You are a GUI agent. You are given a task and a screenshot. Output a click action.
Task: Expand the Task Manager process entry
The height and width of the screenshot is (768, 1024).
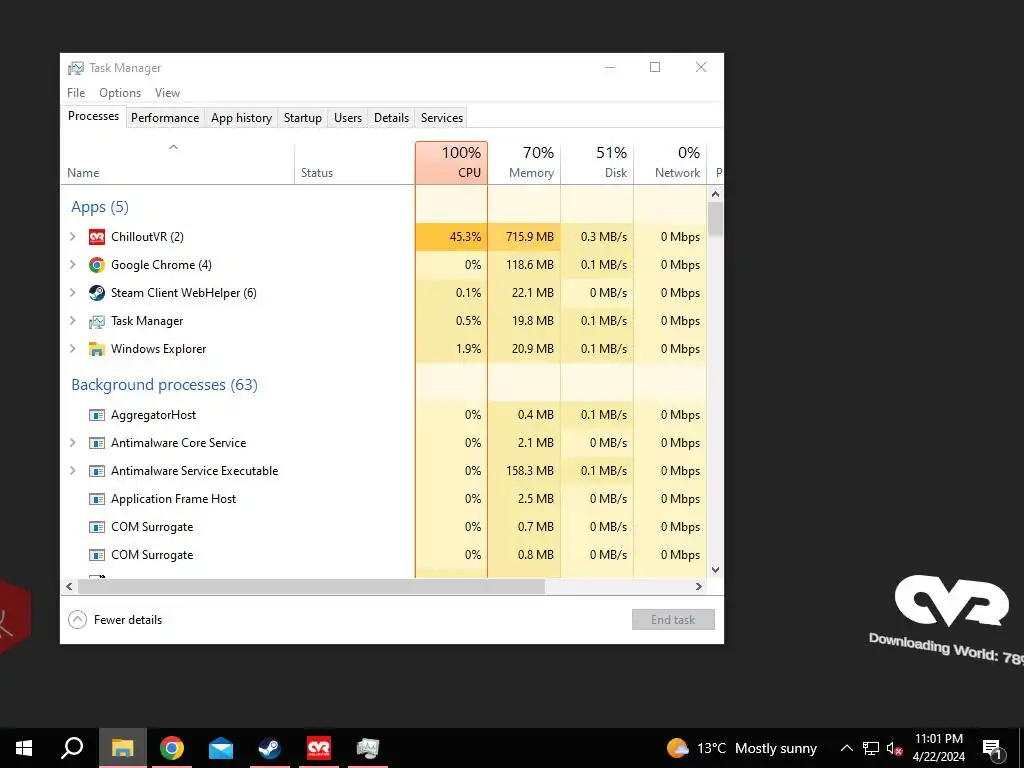[72, 321]
